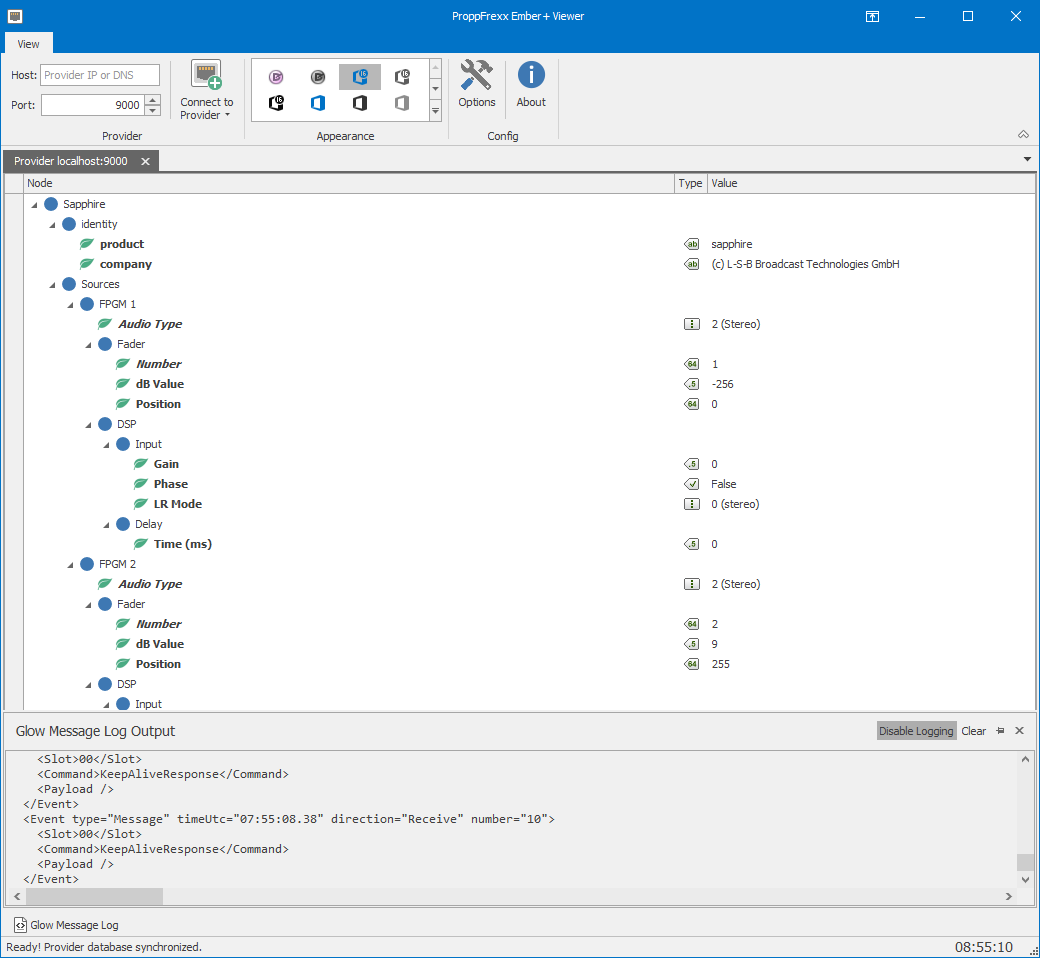Collapse the ribbon with the chevron

(x=1023, y=135)
